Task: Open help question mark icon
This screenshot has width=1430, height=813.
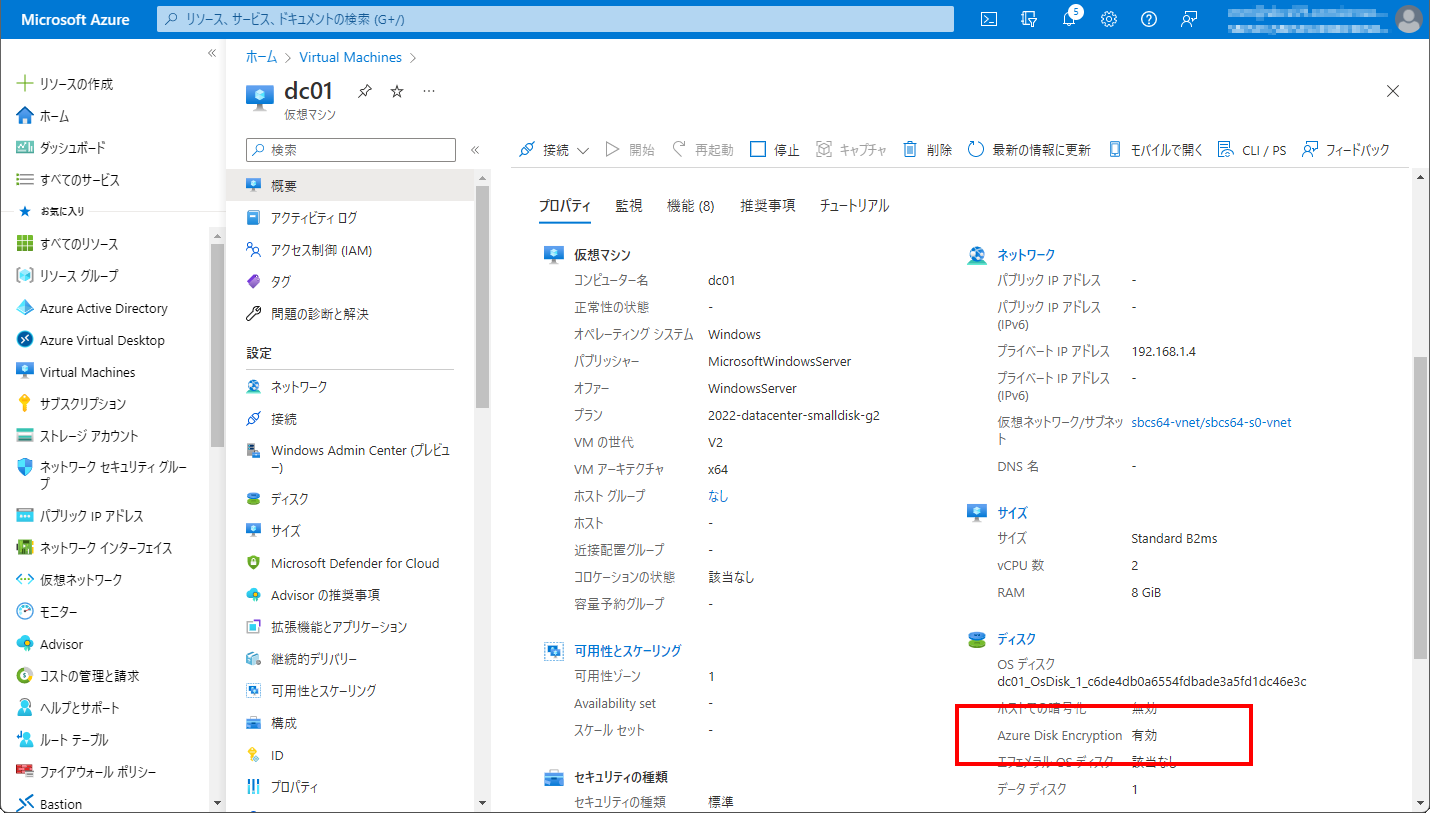Action: tap(1149, 19)
